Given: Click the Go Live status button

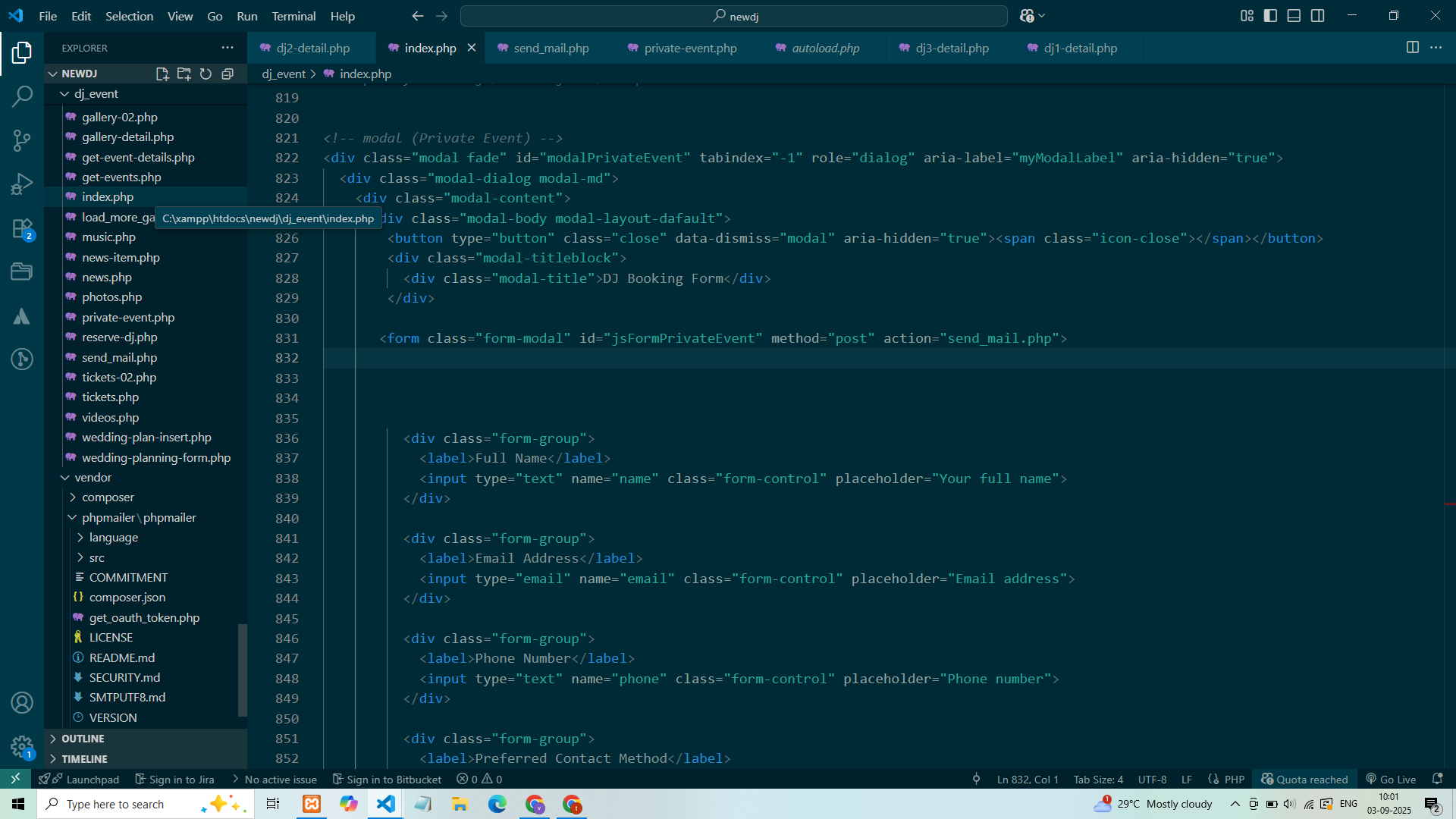Looking at the screenshot, I should pyautogui.click(x=1391, y=779).
